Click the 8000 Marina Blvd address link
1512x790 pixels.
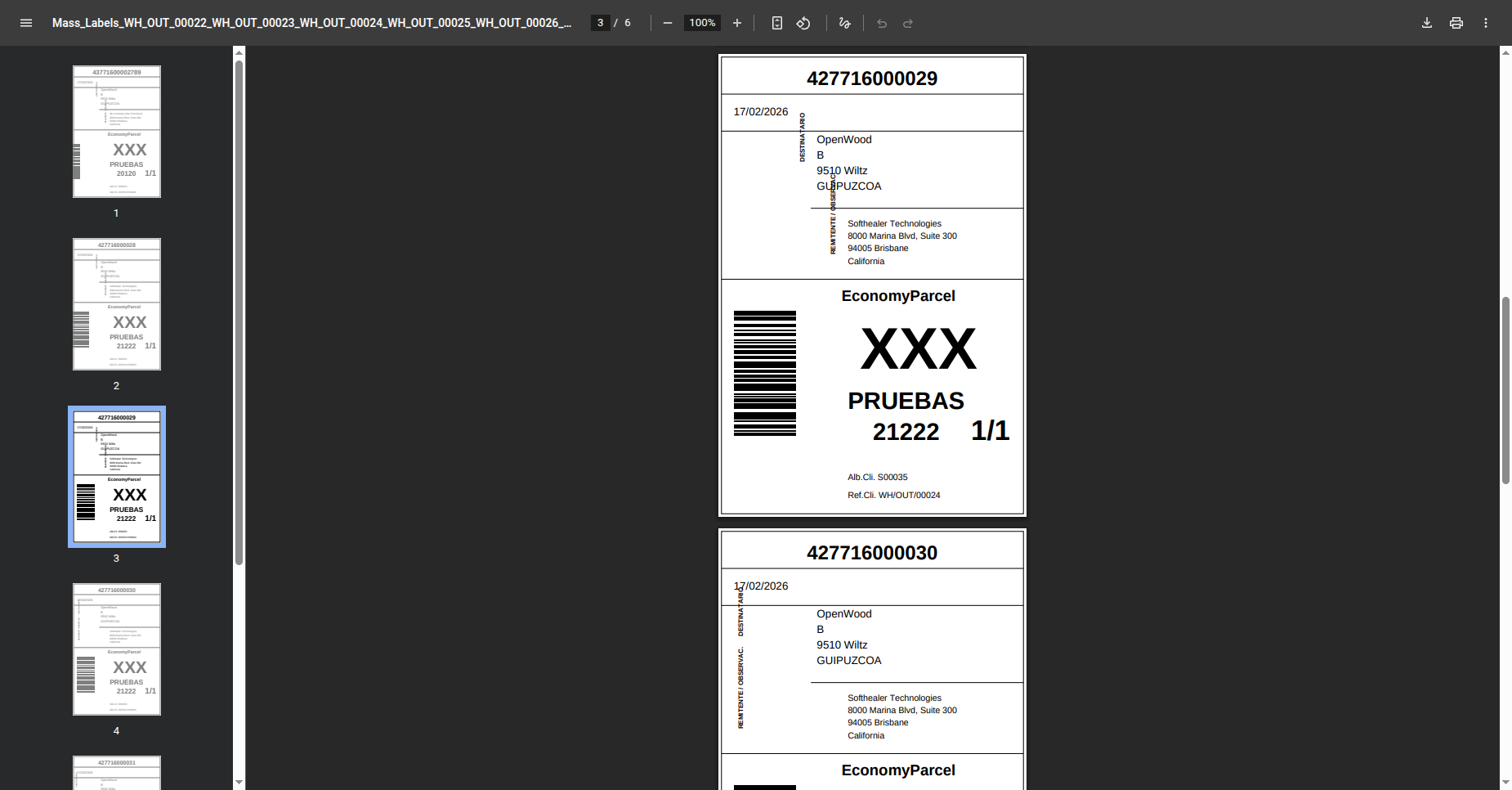(x=901, y=236)
